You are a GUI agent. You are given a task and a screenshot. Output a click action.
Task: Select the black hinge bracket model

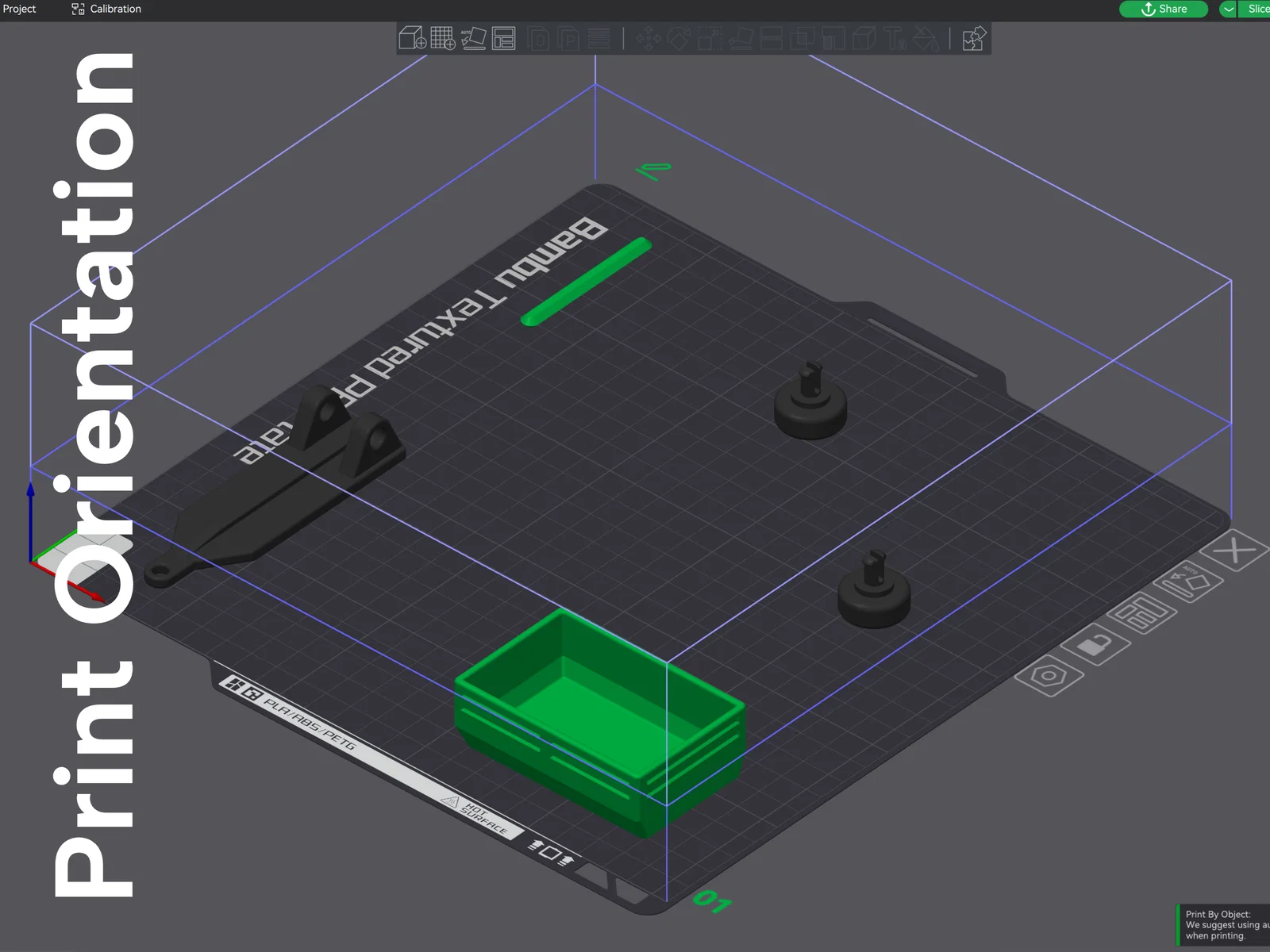point(275,486)
